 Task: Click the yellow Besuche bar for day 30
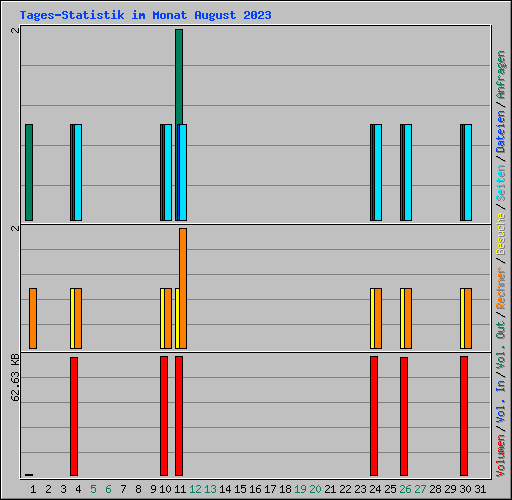coord(462,318)
